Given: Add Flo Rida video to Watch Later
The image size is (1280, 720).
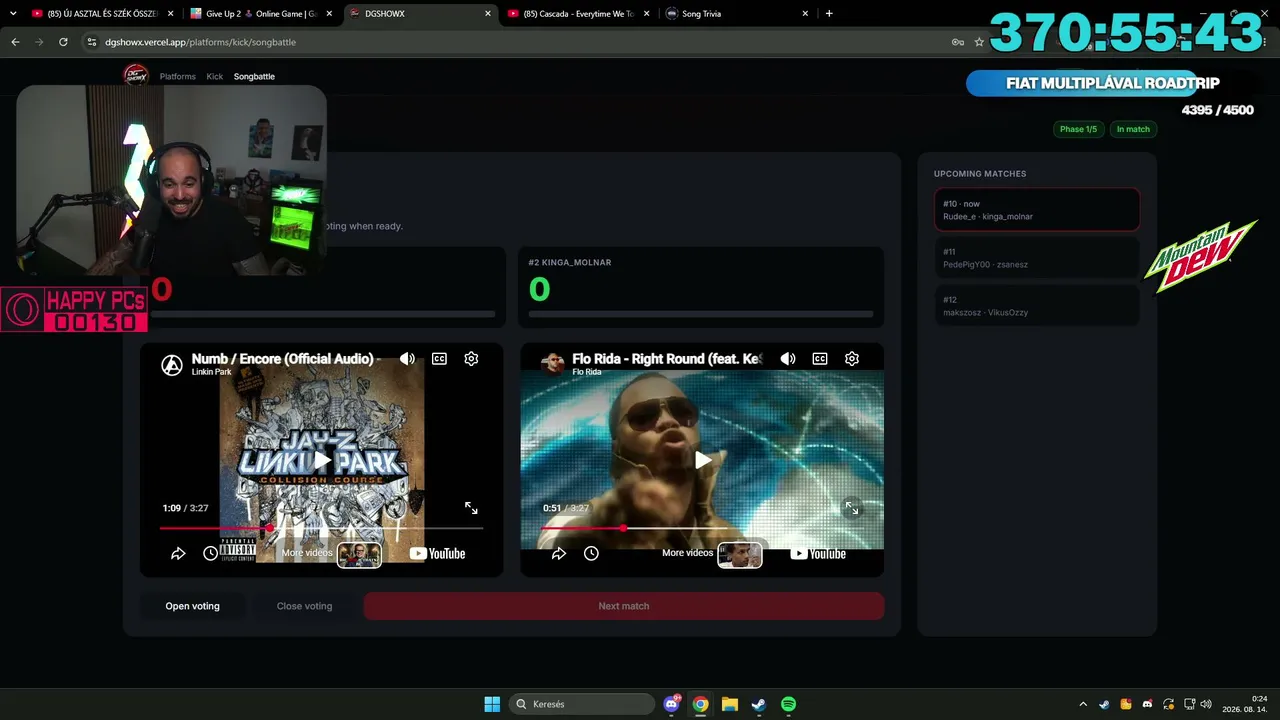Looking at the screenshot, I should [591, 553].
